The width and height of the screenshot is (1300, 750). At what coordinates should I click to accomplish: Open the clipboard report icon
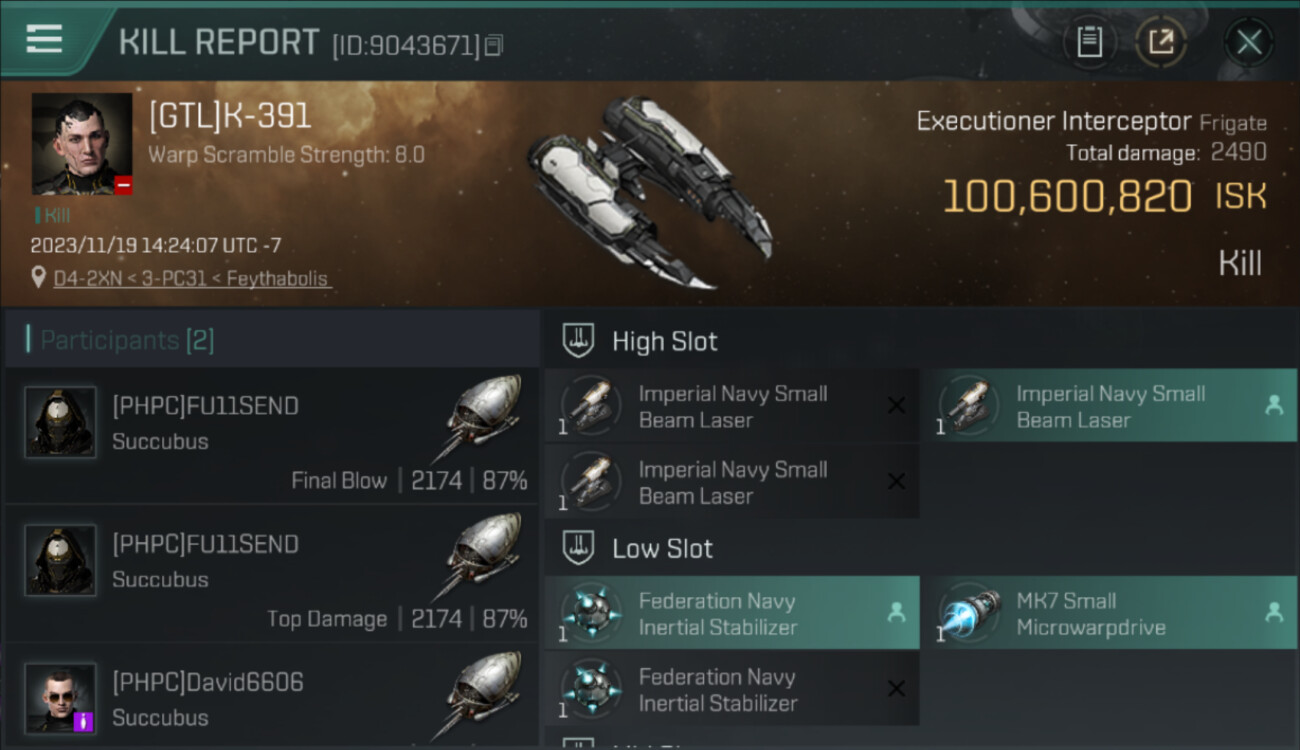[x=1089, y=42]
